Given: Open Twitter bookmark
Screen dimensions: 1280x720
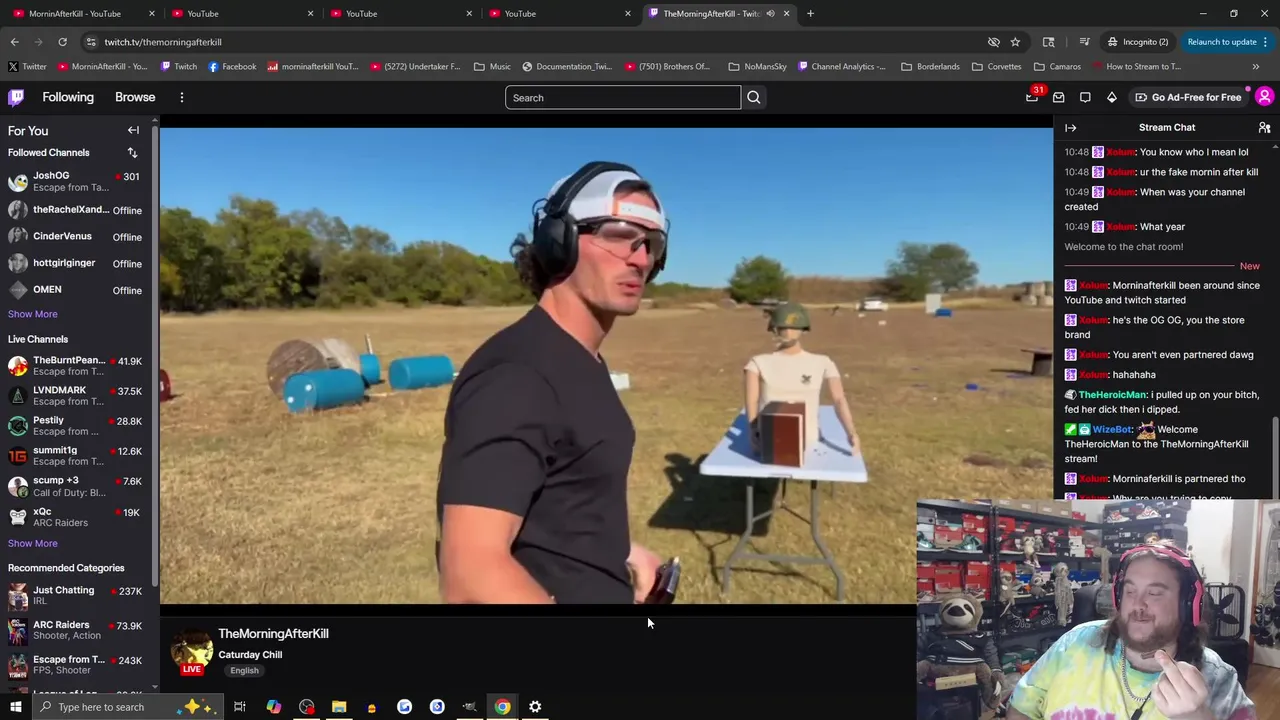Looking at the screenshot, I should pyautogui.click(x=28, y=66).
